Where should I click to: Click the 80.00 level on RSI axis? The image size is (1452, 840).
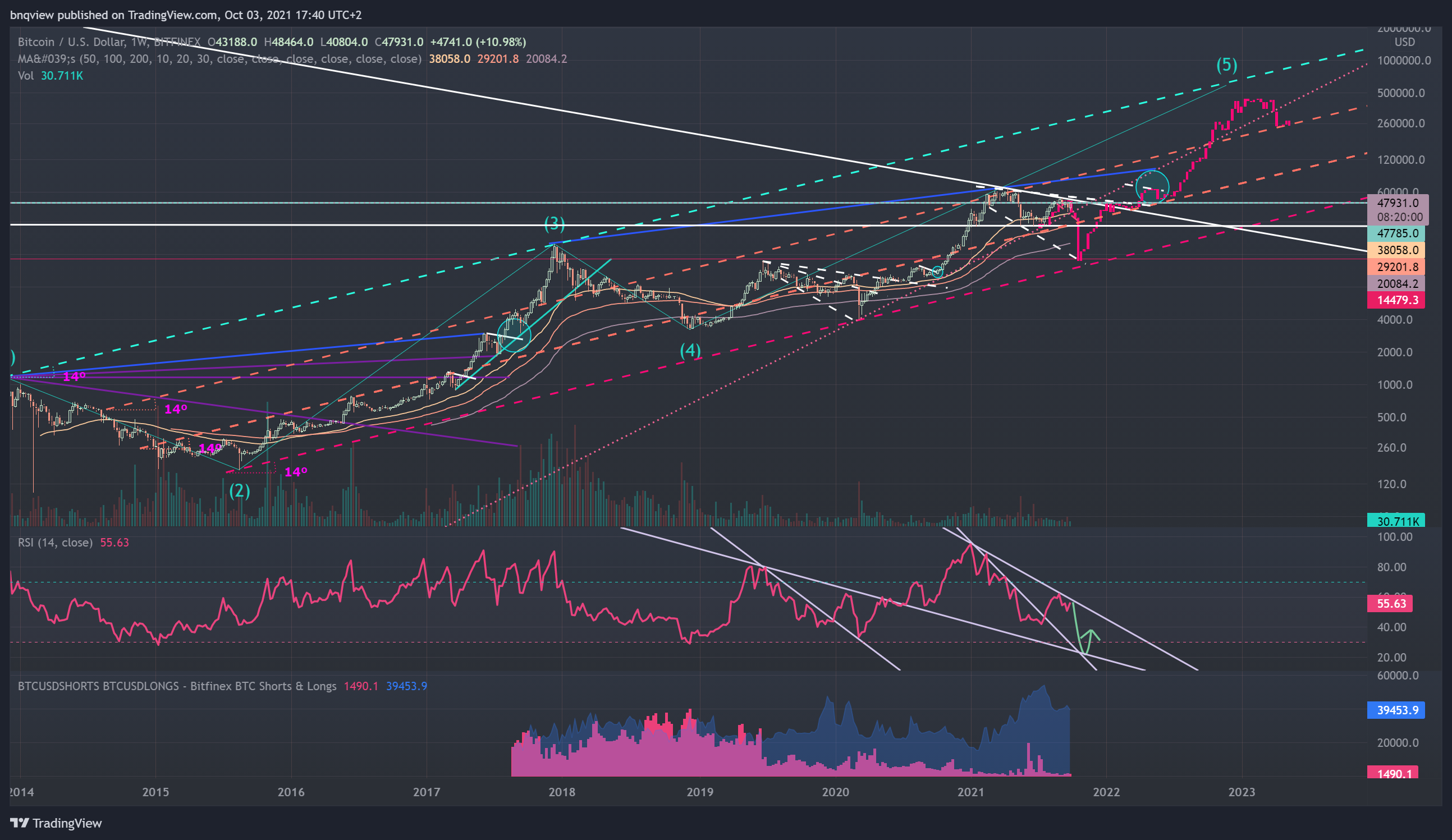click(x=1391, y=567)
